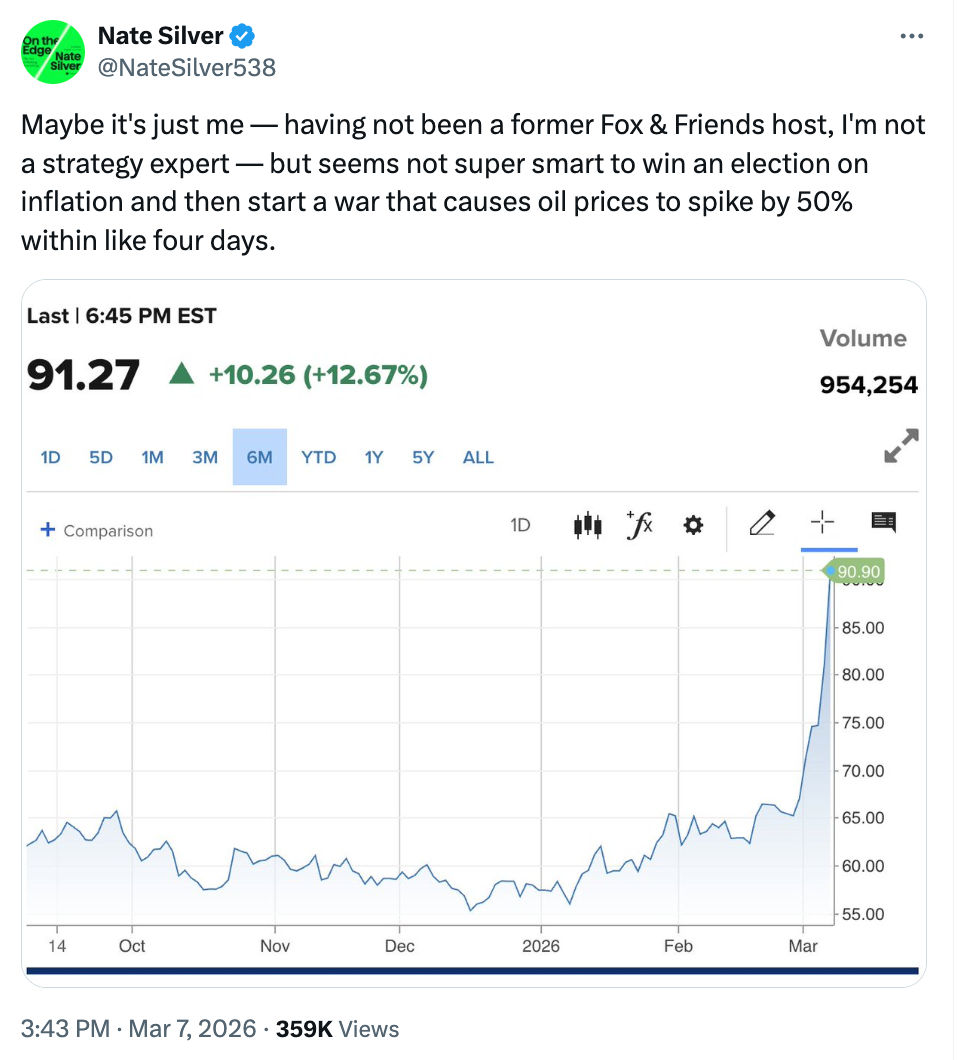The image size is (958, 1060).
Task: Show the ALL time range
Action: click(x=478, y=457)
